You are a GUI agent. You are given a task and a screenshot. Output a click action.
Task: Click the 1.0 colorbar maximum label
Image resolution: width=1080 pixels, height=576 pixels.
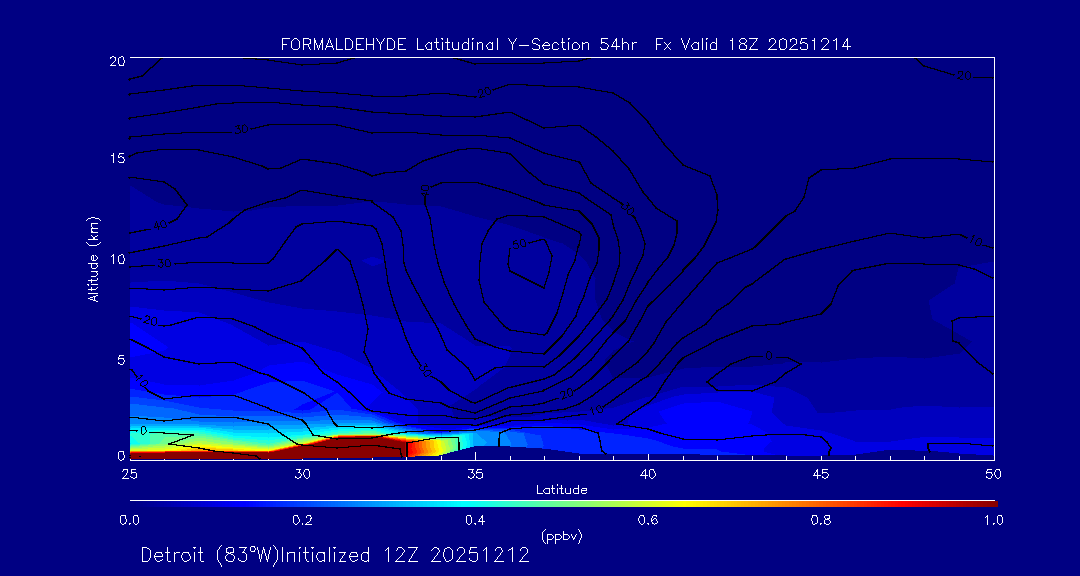tap(994, 520)
